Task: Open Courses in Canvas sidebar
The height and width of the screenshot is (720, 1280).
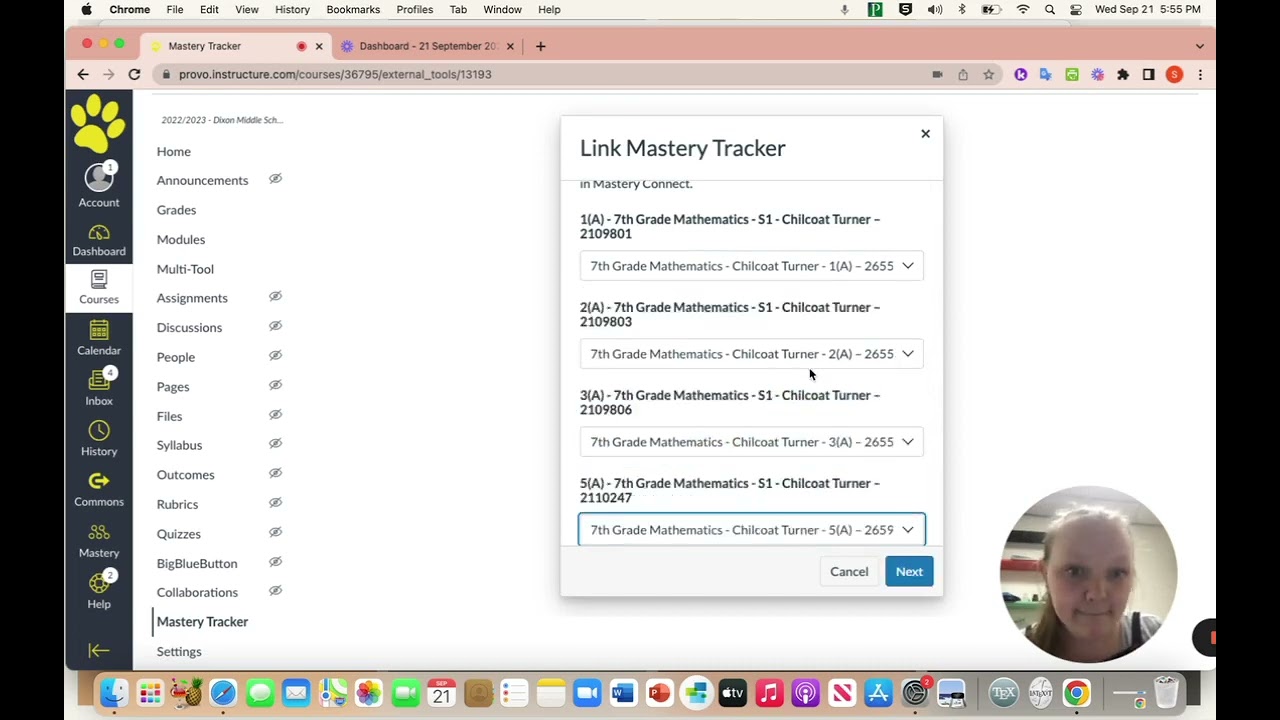Action: click(99, 288)
